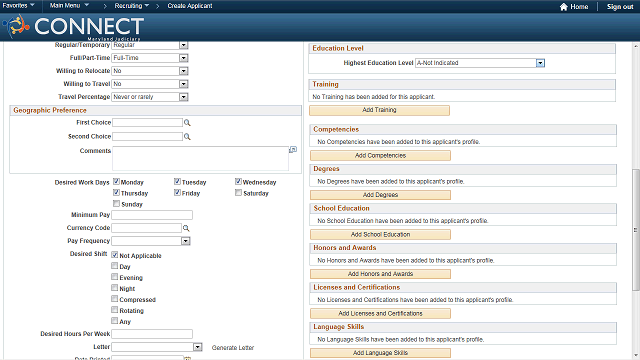Open lookup for First Choice field

[187, 123]
